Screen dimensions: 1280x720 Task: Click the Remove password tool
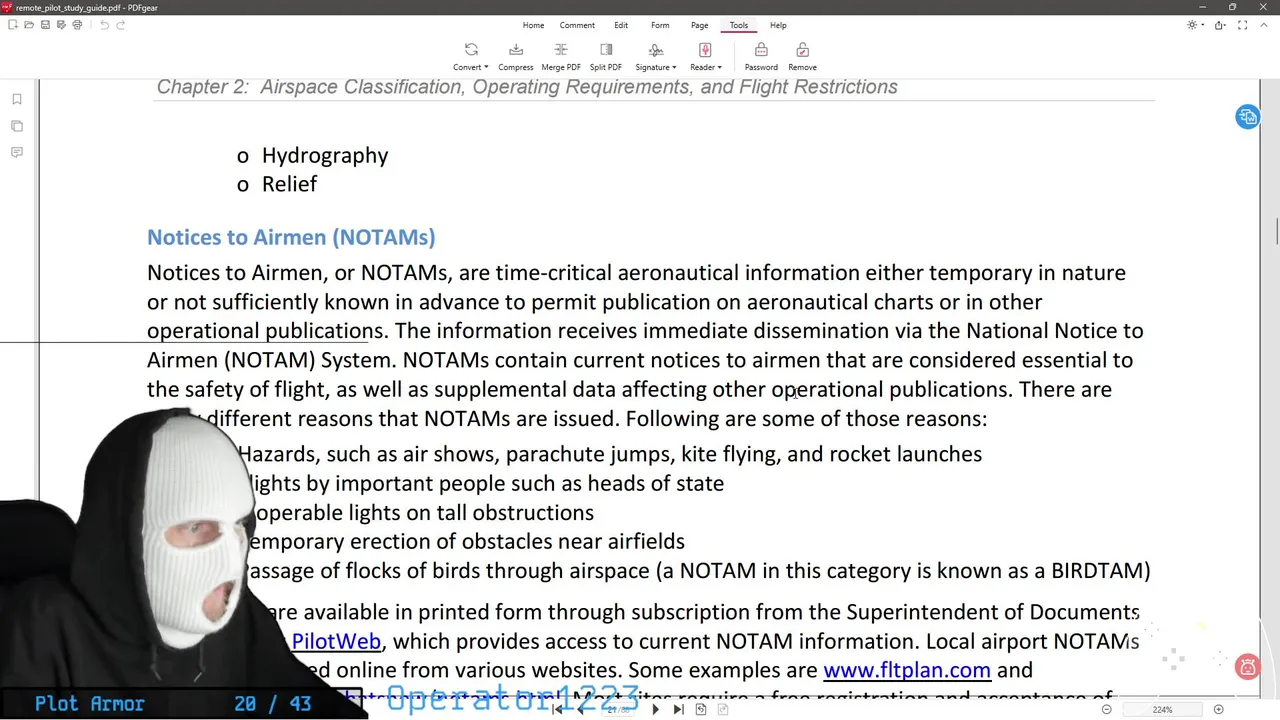802,57
